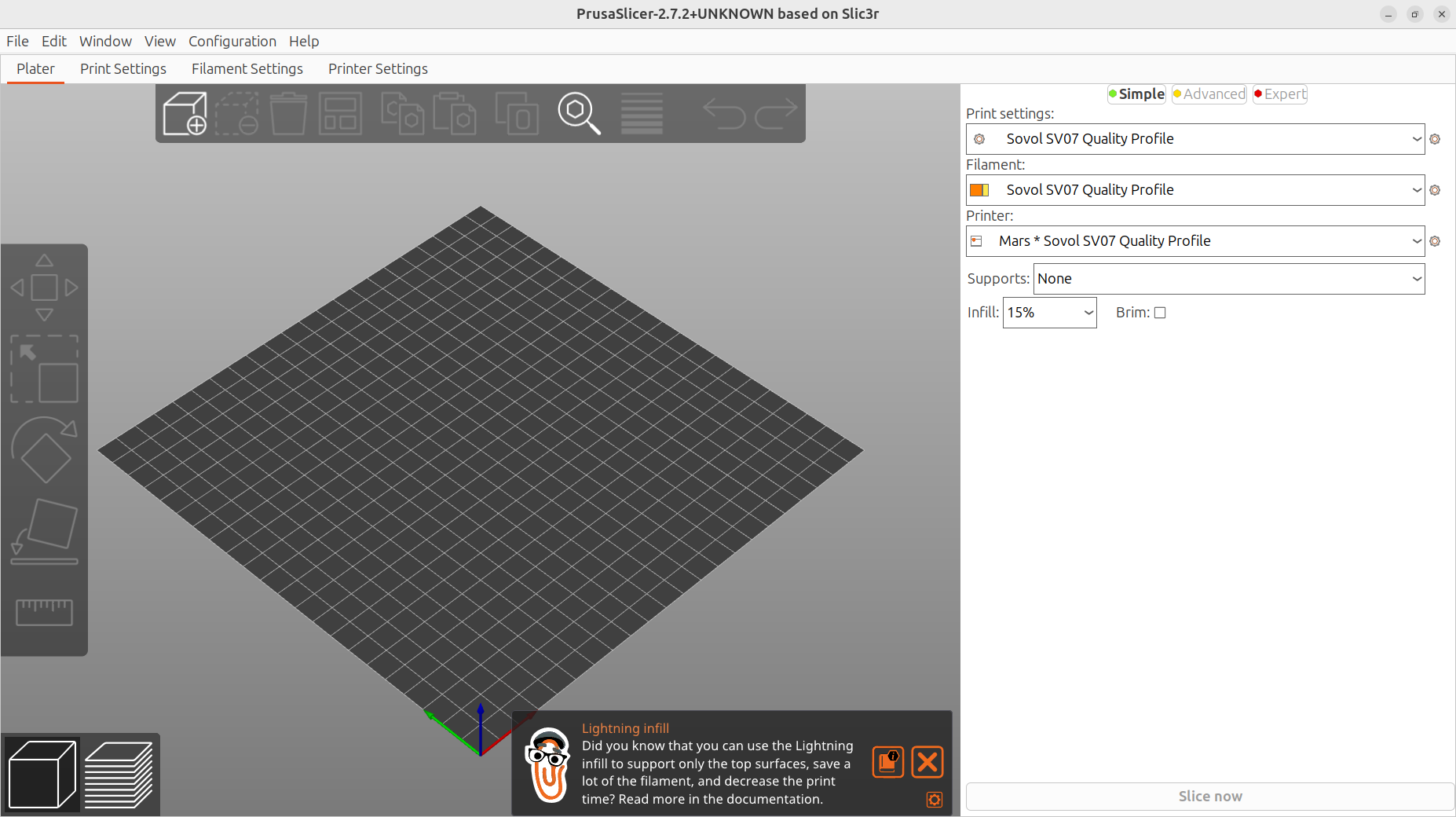Close the Lightning infill hint notification

927,762
